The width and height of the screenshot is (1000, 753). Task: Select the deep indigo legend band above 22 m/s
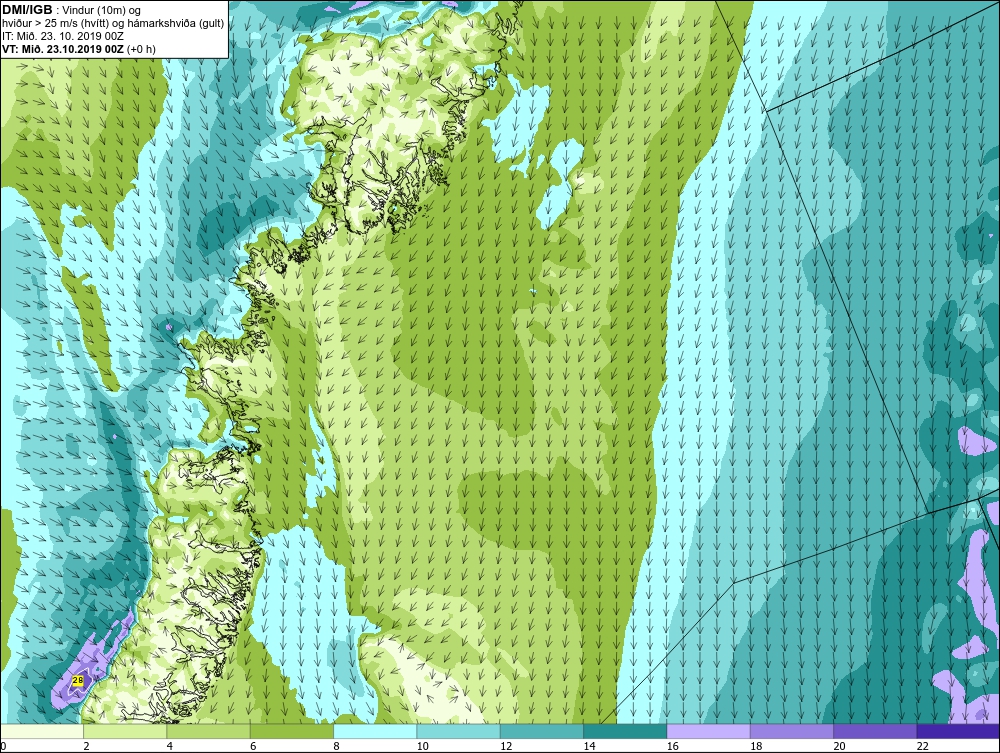click(x=959, y=731)
